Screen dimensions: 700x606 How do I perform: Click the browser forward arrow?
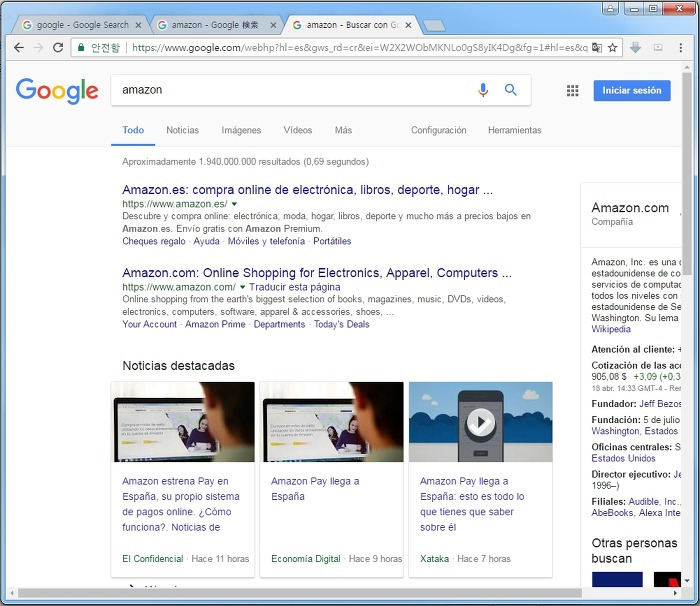pos(38,47)
